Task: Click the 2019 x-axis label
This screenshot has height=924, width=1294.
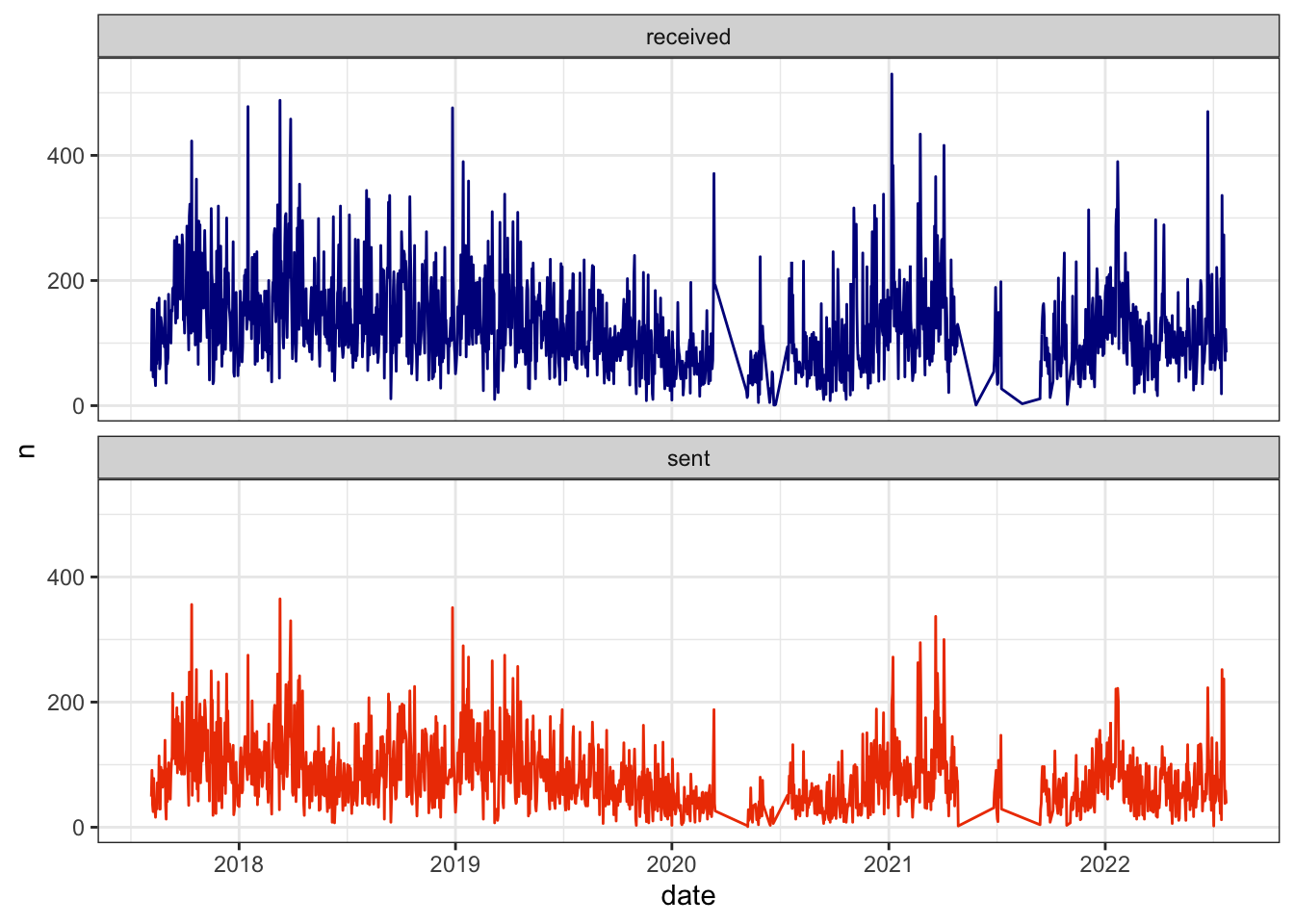Action: tap(455, 863)
